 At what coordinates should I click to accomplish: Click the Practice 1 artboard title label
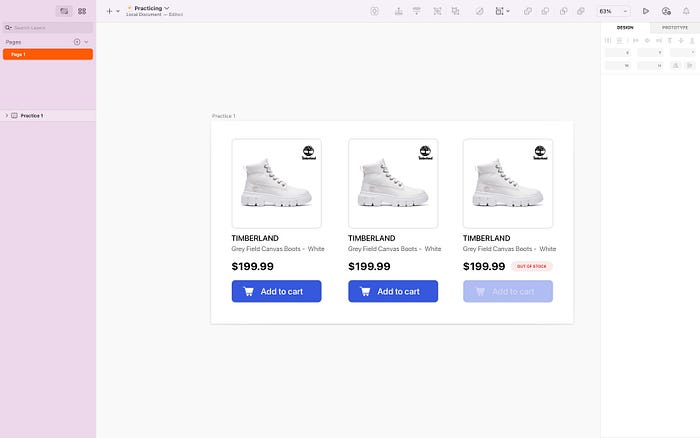[224, 116]
